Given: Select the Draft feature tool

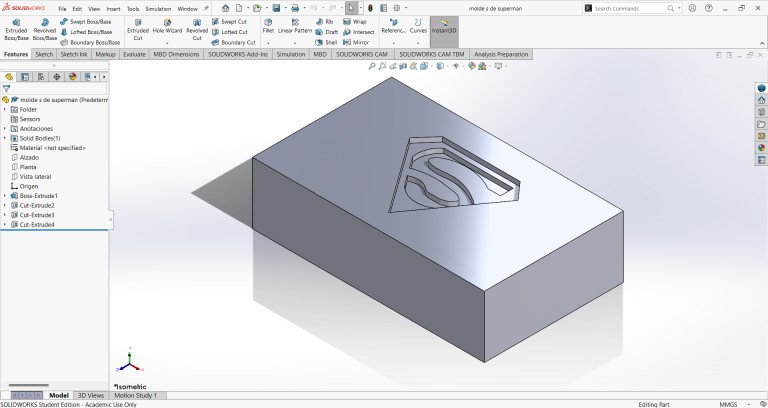Looking at the screenshot, I should (327, 32).
